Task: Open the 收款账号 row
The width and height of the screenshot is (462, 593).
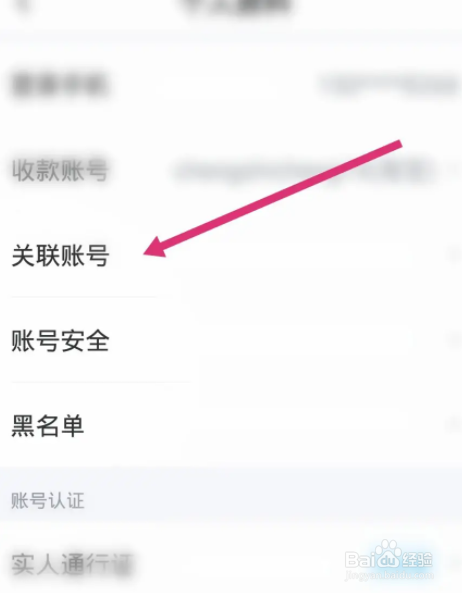Action: tap(231, 170)
